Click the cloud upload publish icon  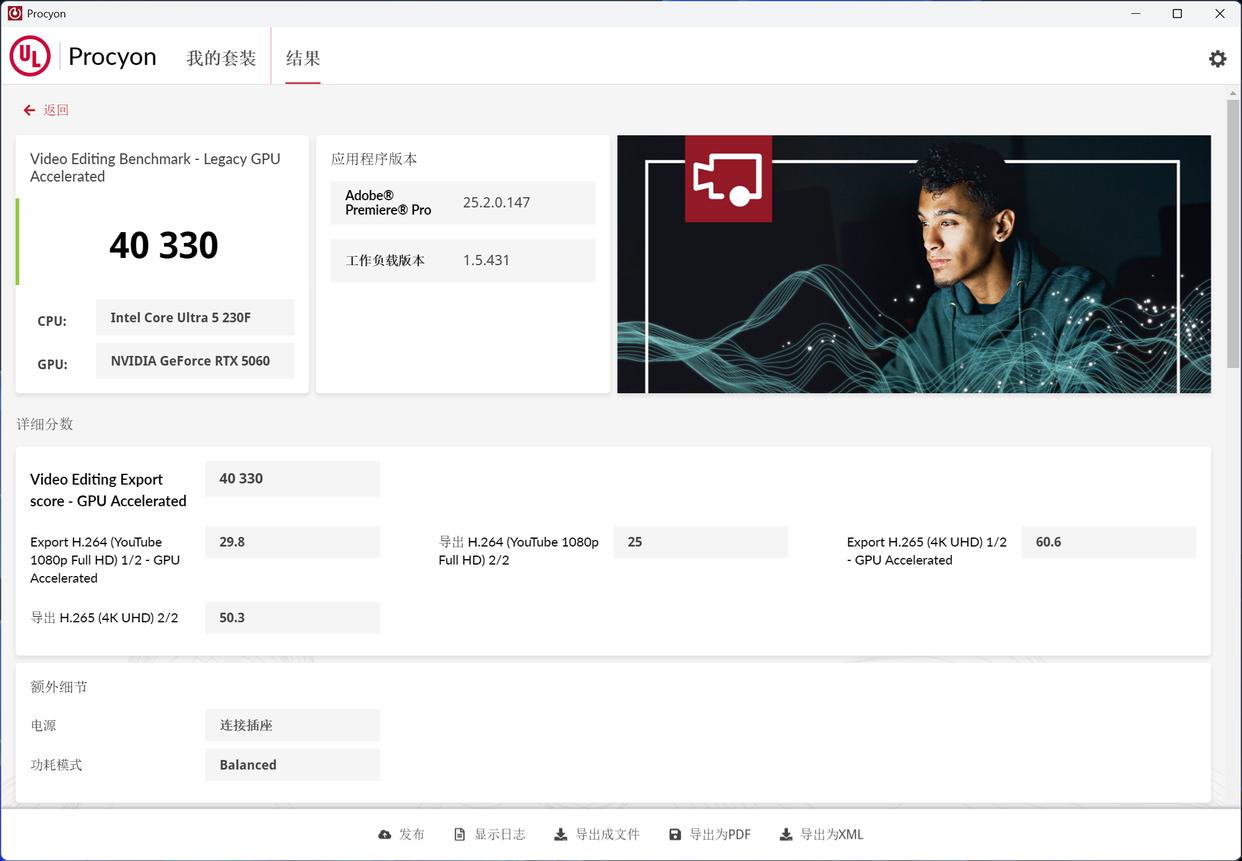coord(385,834)
